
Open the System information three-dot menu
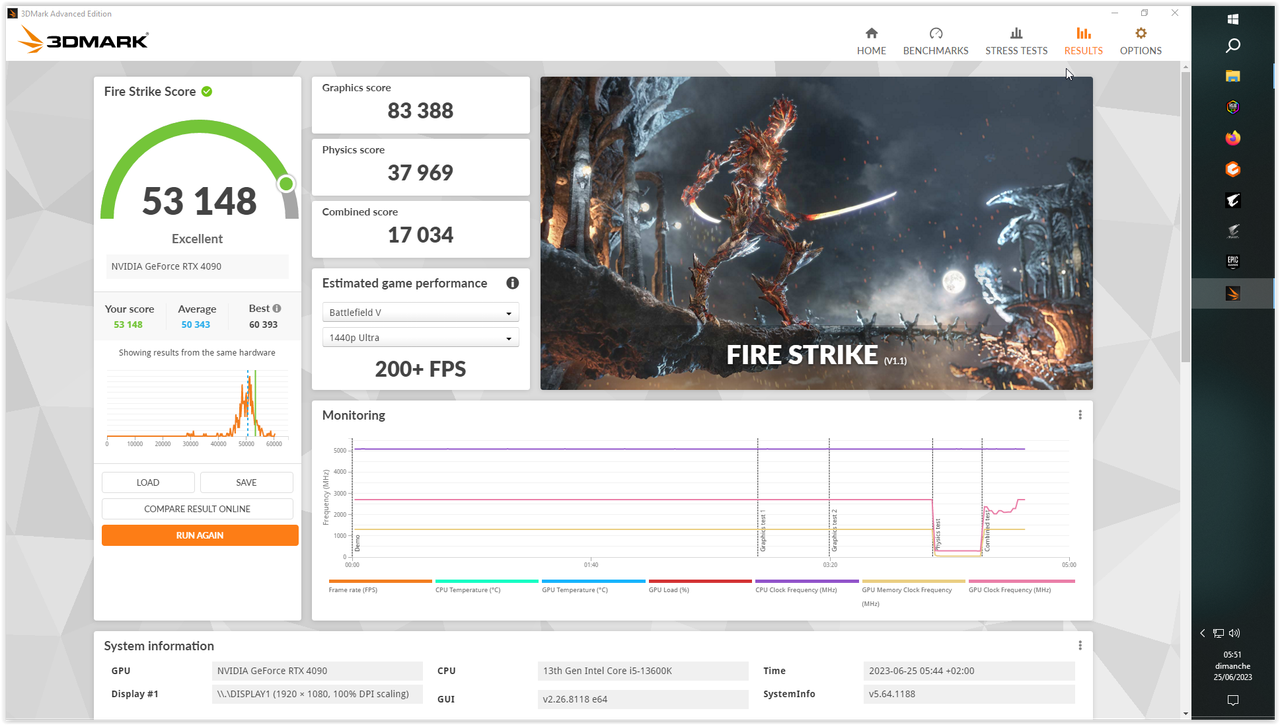1080,646
